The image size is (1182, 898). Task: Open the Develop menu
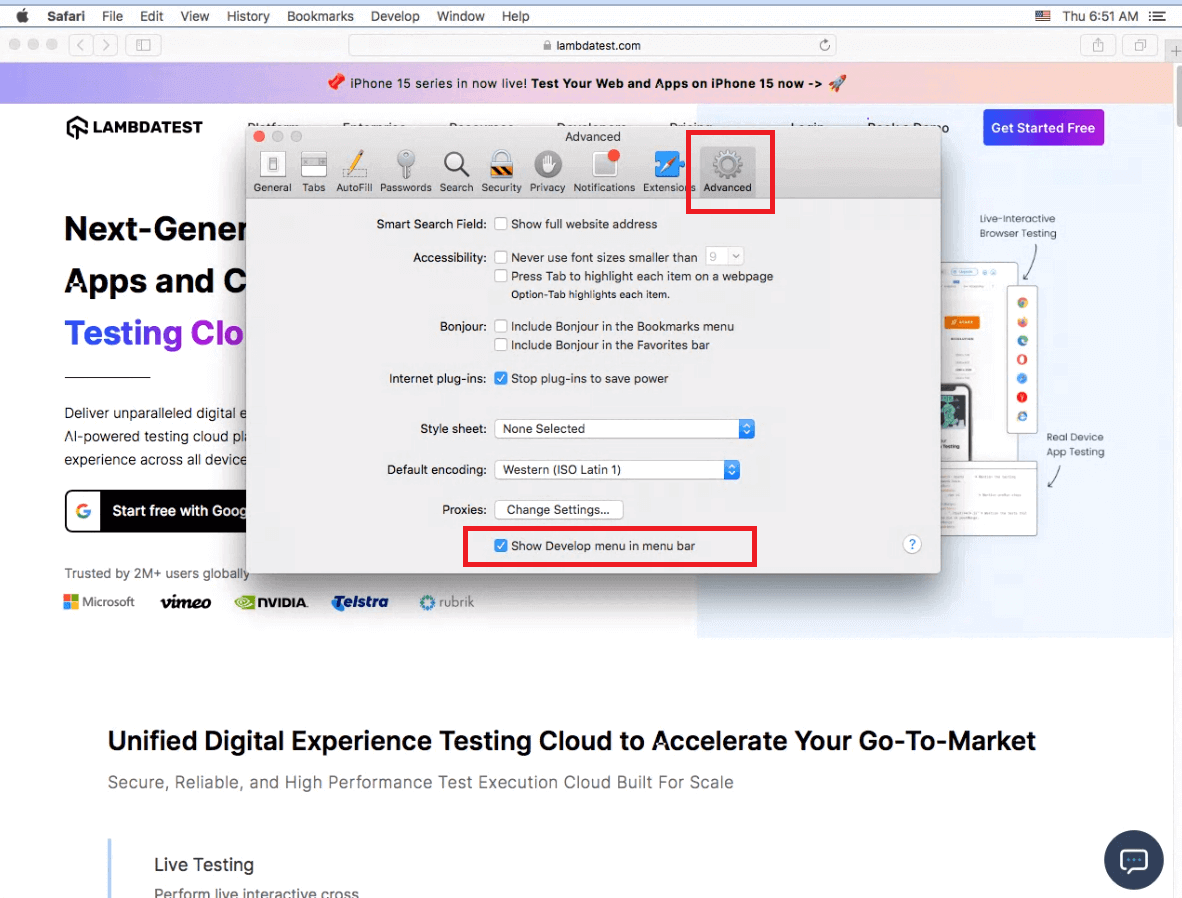pyautogui.click(x=395, y=16)
